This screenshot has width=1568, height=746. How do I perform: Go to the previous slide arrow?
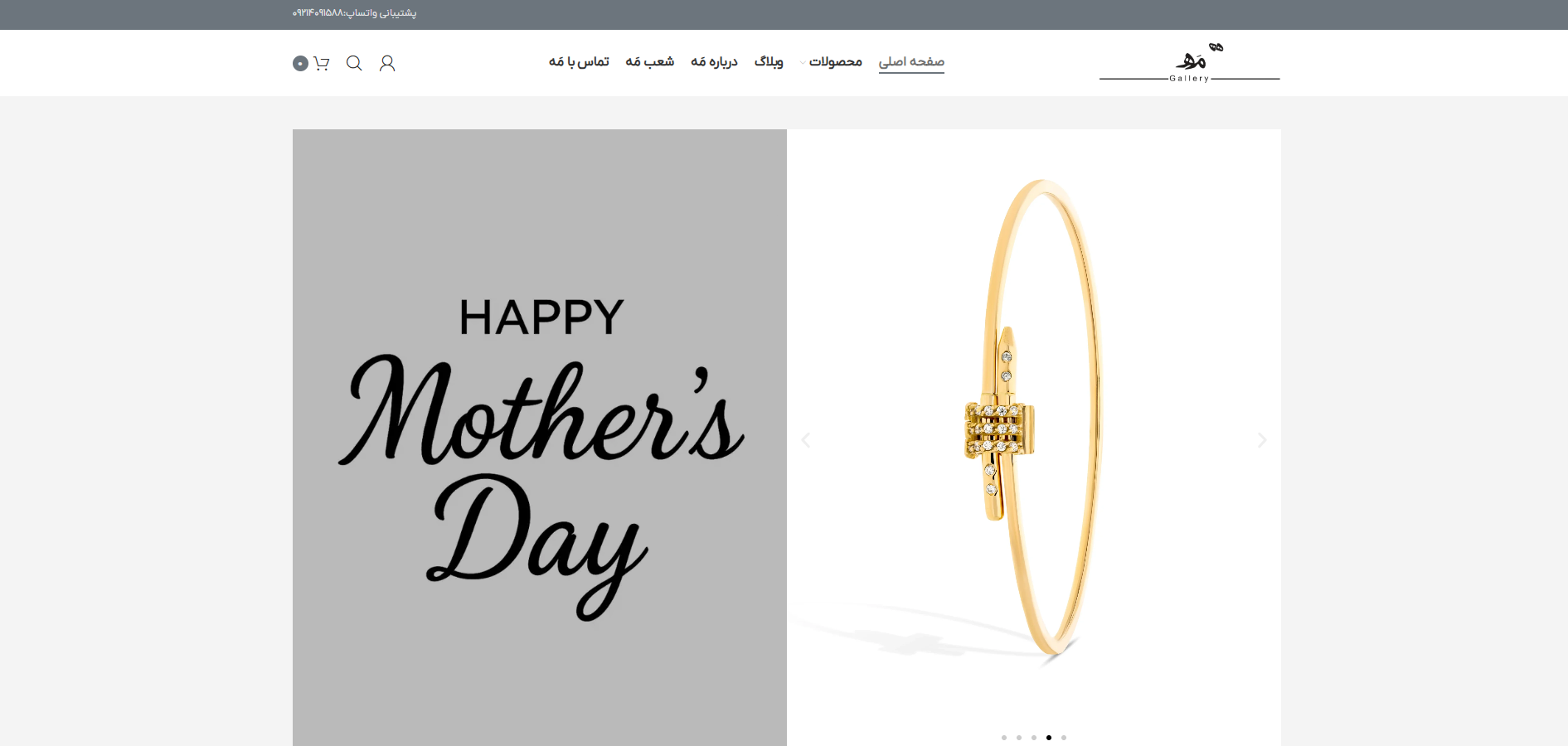806,440
